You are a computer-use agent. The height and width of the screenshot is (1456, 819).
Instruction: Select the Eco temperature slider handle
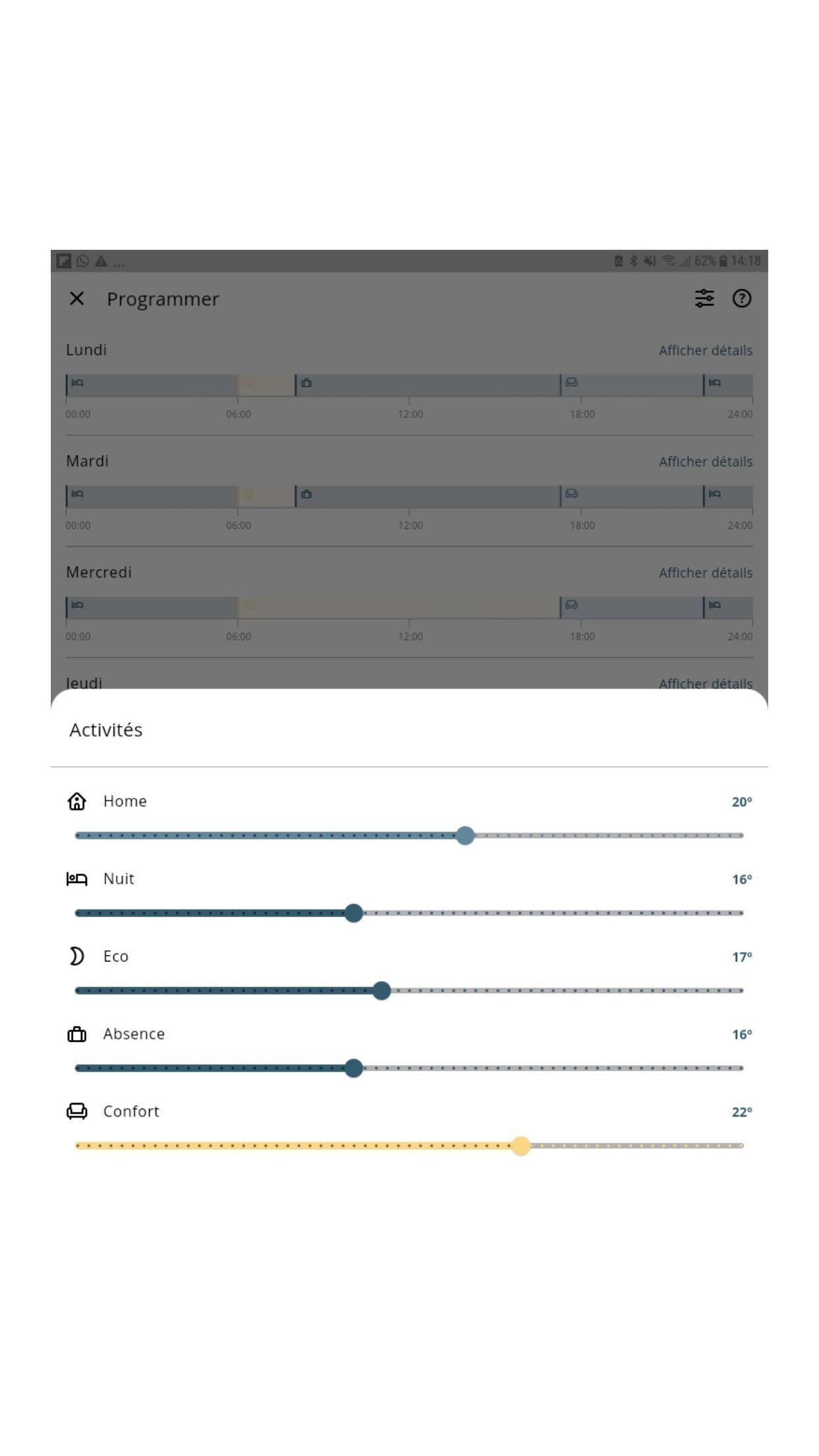[381, 990]
